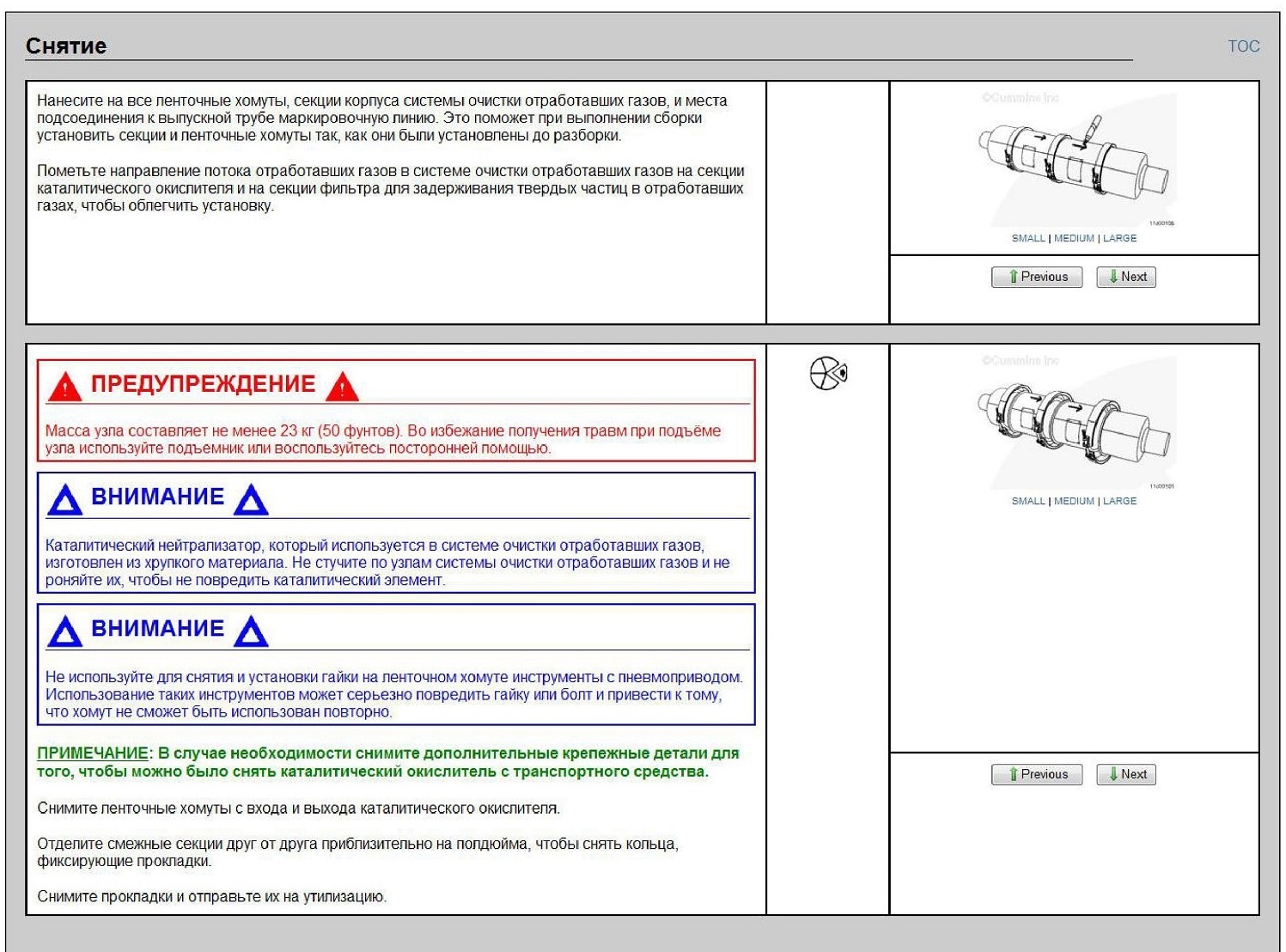1286x952 pixels.
Task: Click left blue triangle in first ВНИМАНИЕ box
Action: click(64, 500)
